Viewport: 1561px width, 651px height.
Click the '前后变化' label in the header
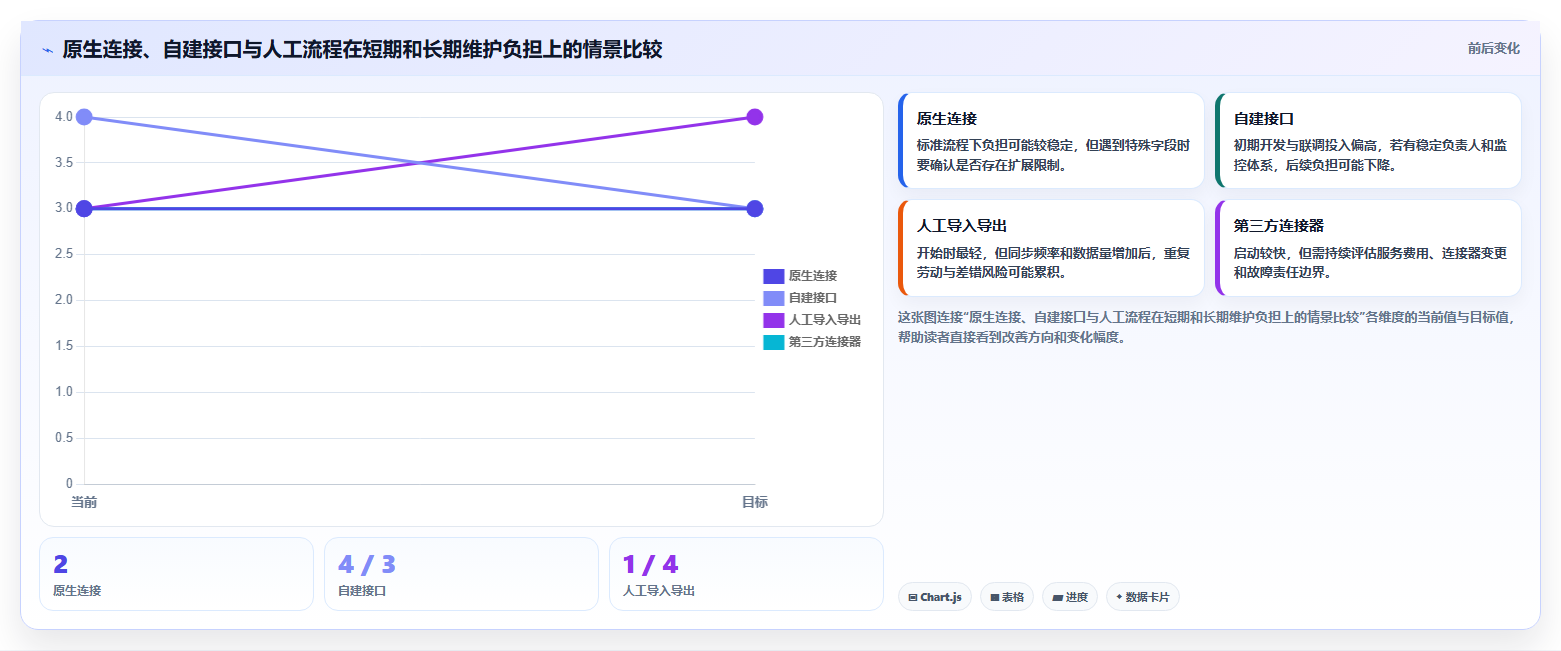pos(1493,49)
